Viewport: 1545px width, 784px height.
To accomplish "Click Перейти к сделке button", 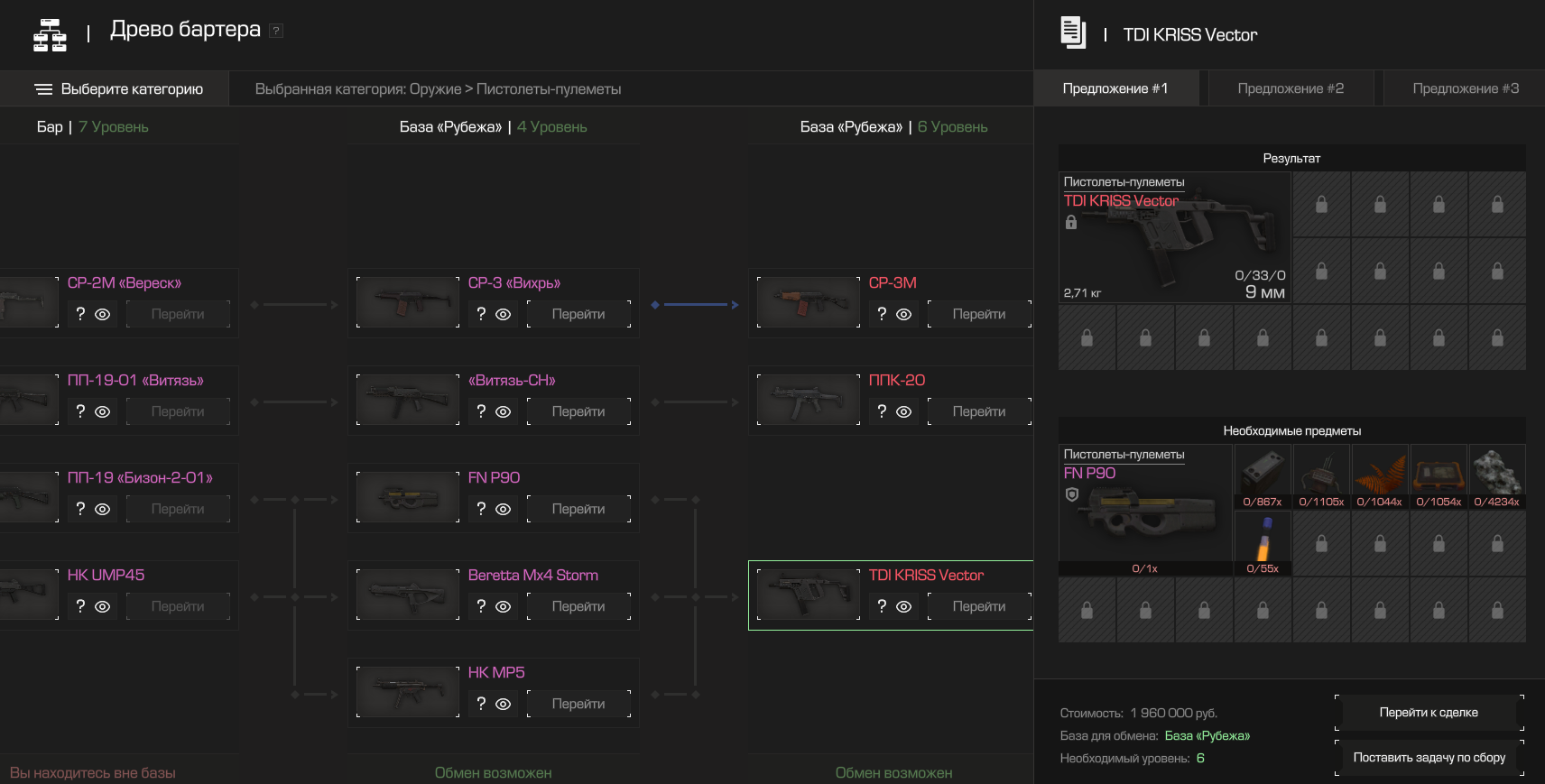I will coord(1429,713).
